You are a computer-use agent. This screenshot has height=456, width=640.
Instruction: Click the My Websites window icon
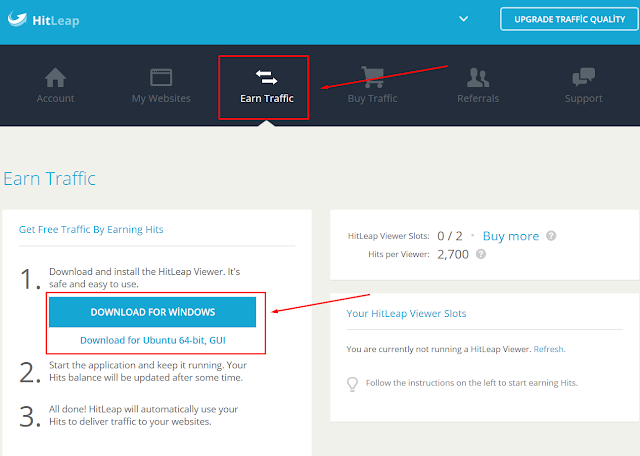point(161,77)
